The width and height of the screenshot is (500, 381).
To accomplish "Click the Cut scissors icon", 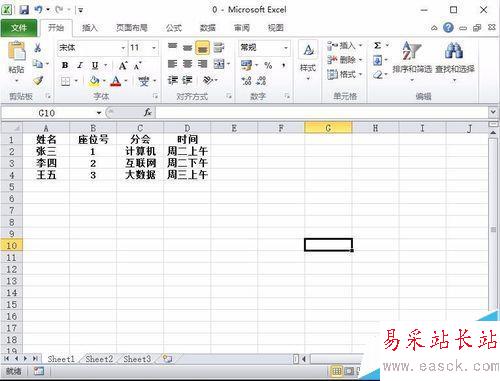I will click(38, 47).
